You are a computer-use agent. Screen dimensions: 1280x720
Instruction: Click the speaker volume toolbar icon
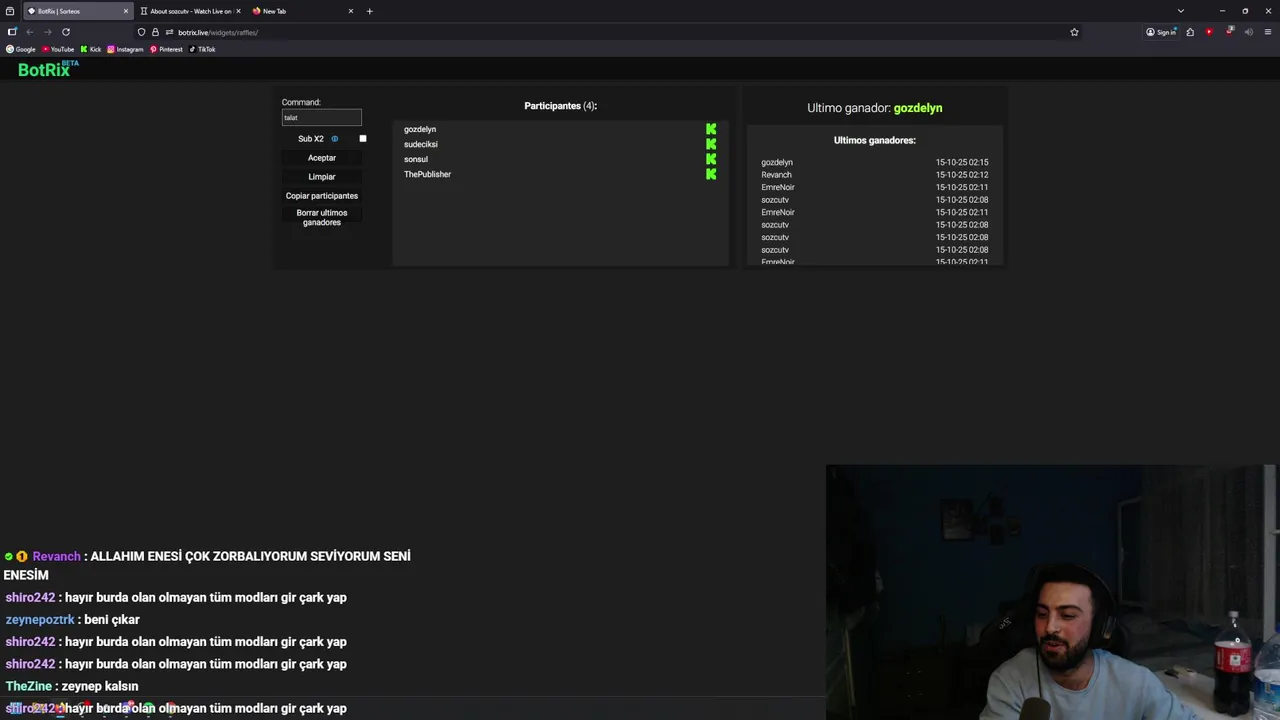point(1249,32)
